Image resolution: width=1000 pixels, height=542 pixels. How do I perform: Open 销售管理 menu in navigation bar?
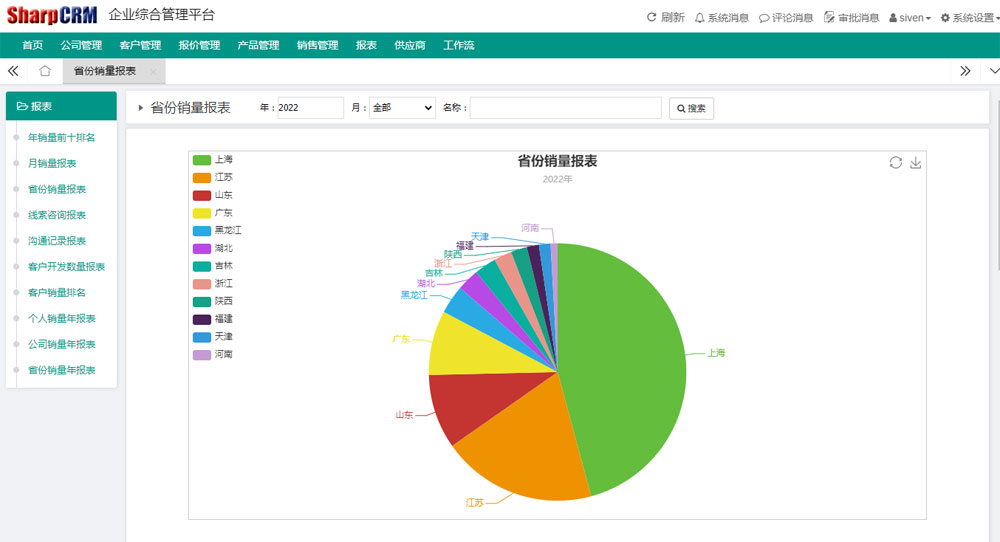coord(317,45)
